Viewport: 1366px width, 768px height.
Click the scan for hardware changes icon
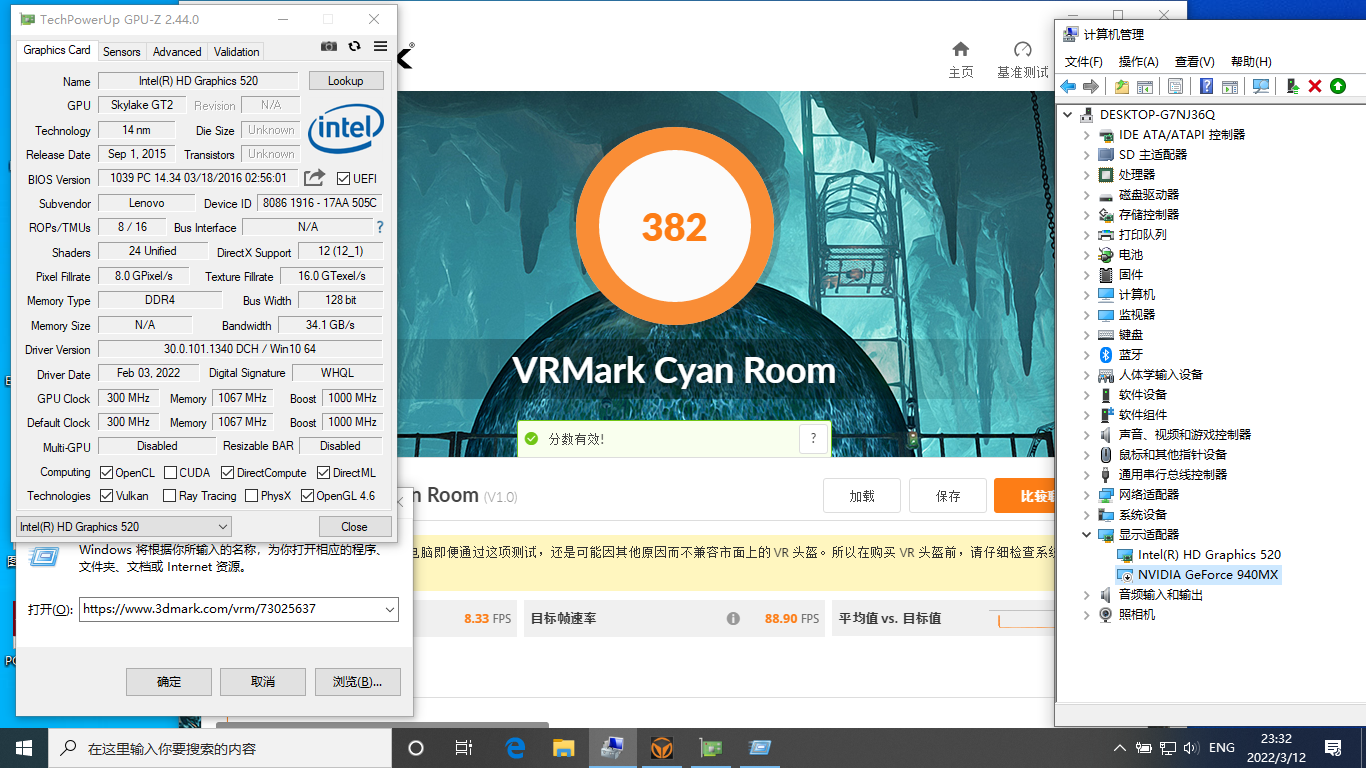coord(1261,87)
